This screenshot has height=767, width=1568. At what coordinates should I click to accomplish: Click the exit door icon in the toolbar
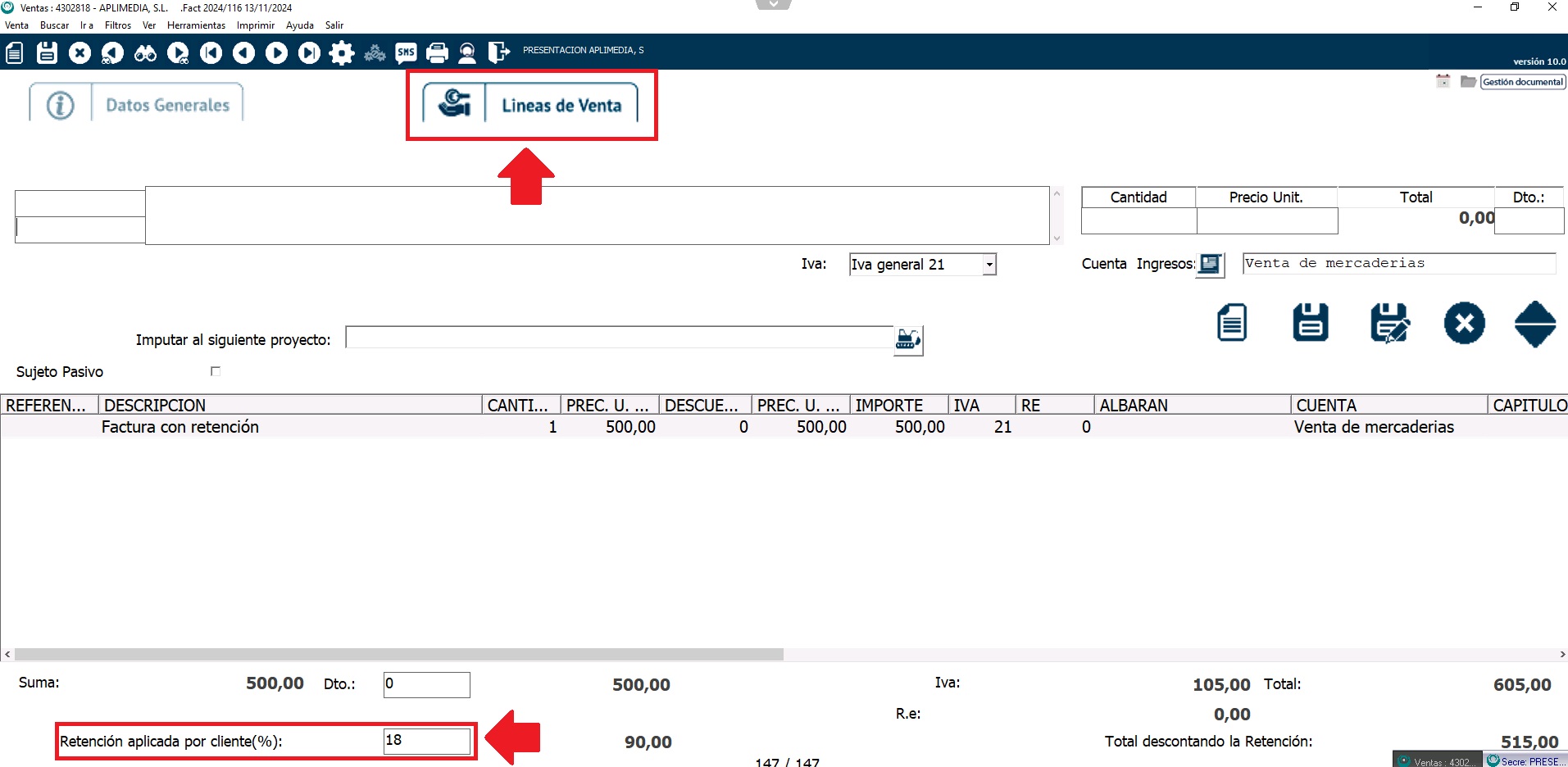(498, 53)
